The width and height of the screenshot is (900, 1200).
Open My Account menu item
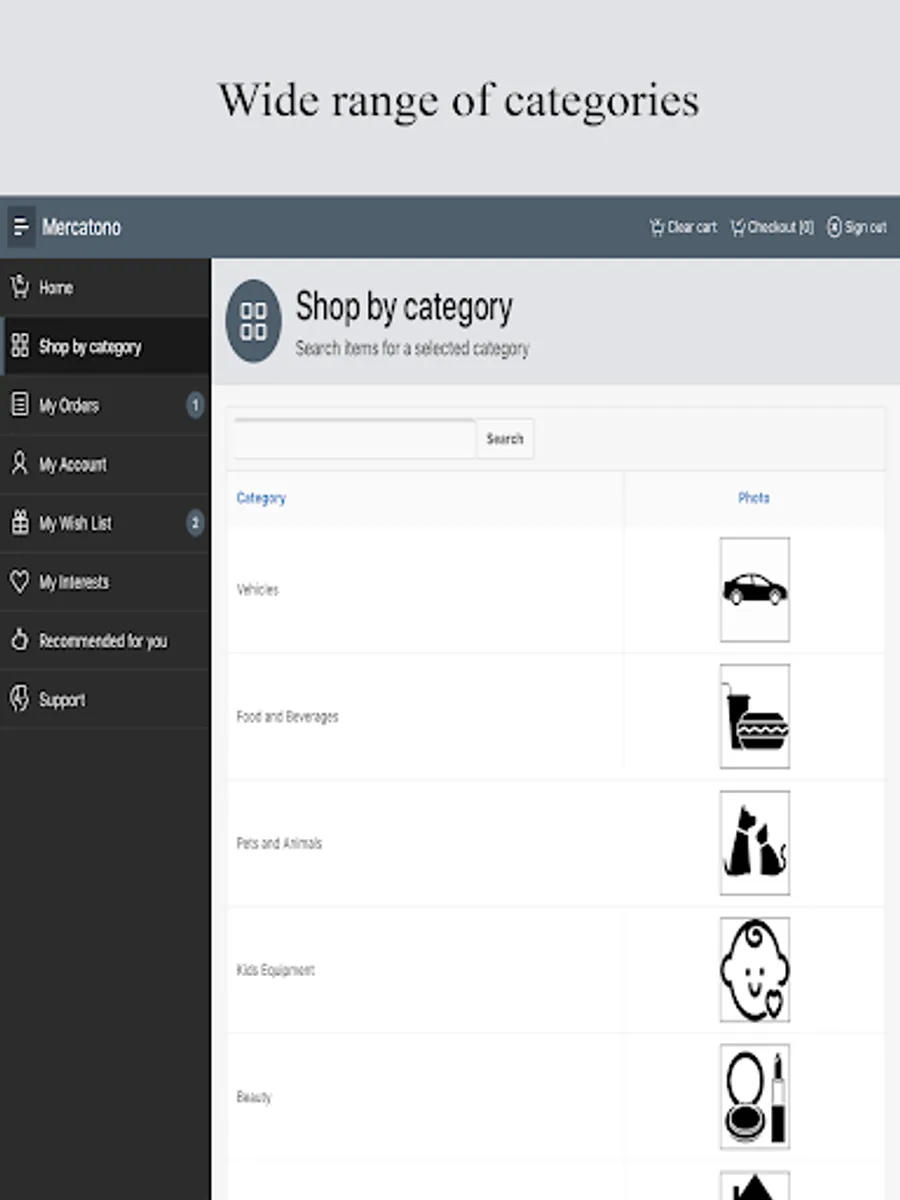(105, 464)
